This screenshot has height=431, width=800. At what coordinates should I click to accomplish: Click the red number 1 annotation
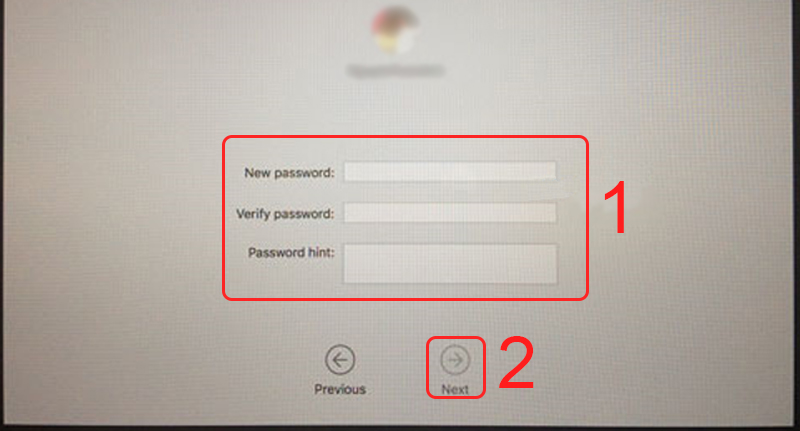pos(616,208)
